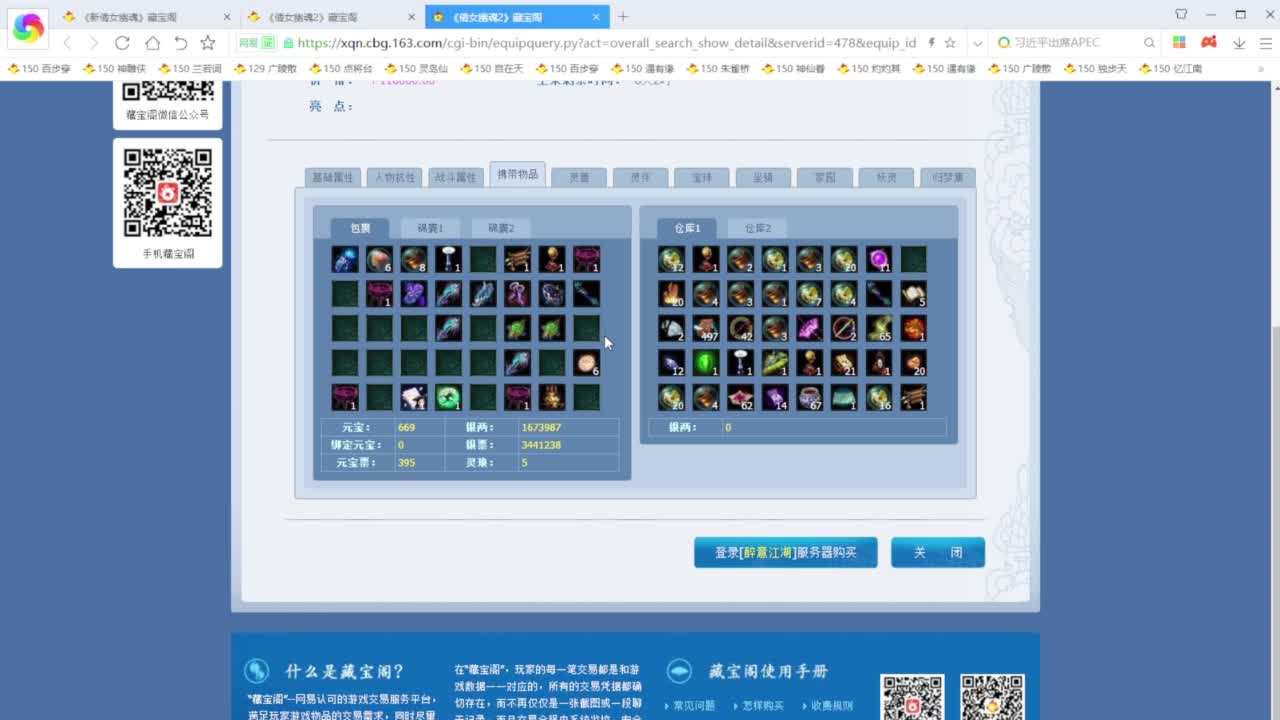Open the 仓库1 storage tab

687,228
